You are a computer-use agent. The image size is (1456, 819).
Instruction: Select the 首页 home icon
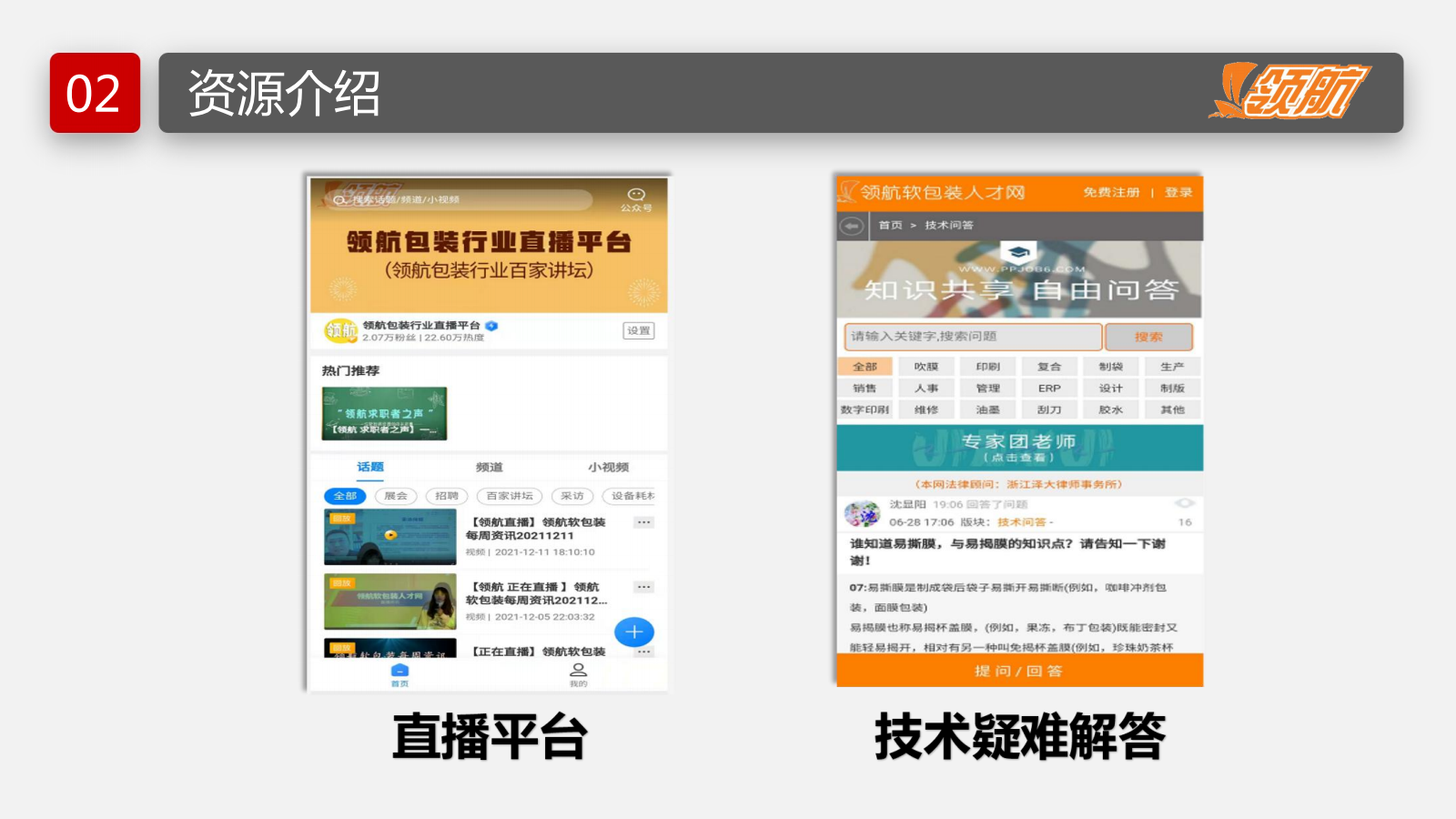point(399,672)
